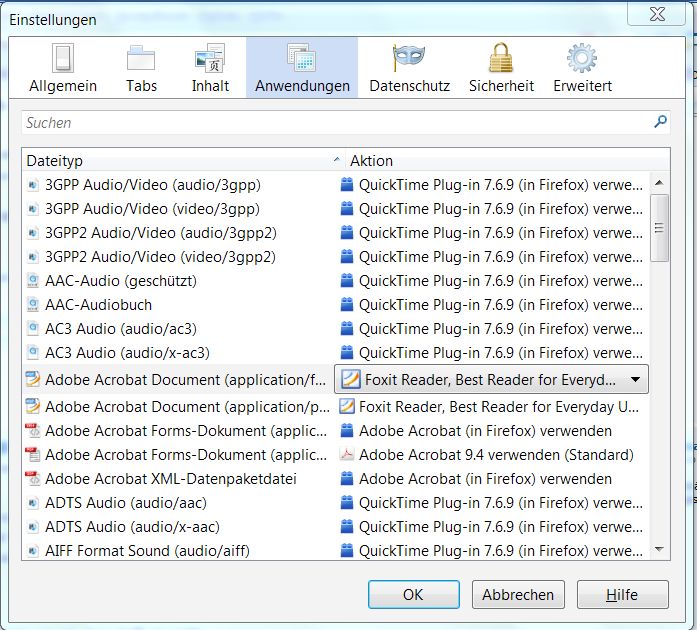697x630 pixels.
Task: Switch to the Anwendungen tab
Action: (x=302, y=67)
